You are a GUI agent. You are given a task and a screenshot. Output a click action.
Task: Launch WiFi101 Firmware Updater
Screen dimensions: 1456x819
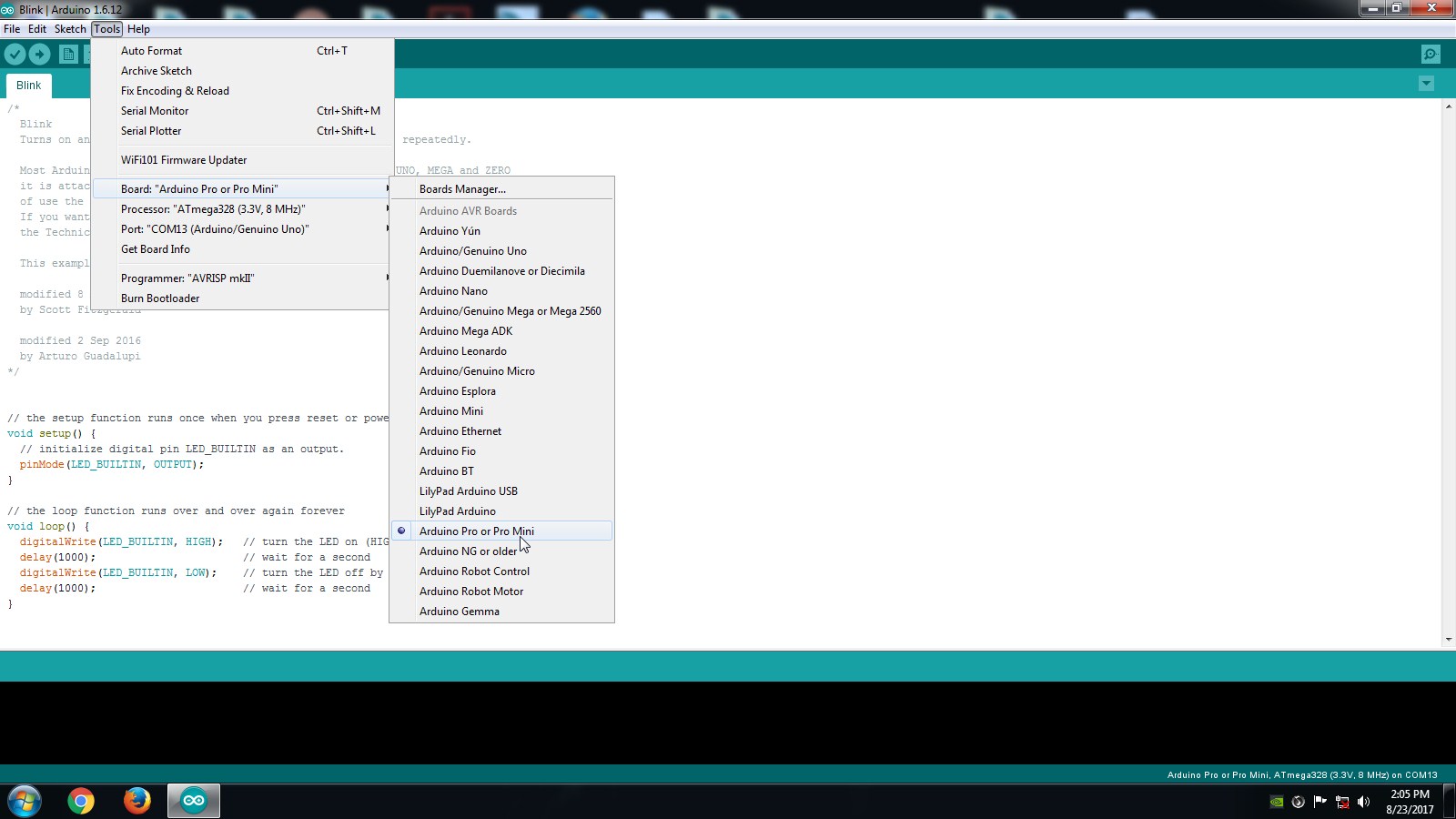(242, 160)
